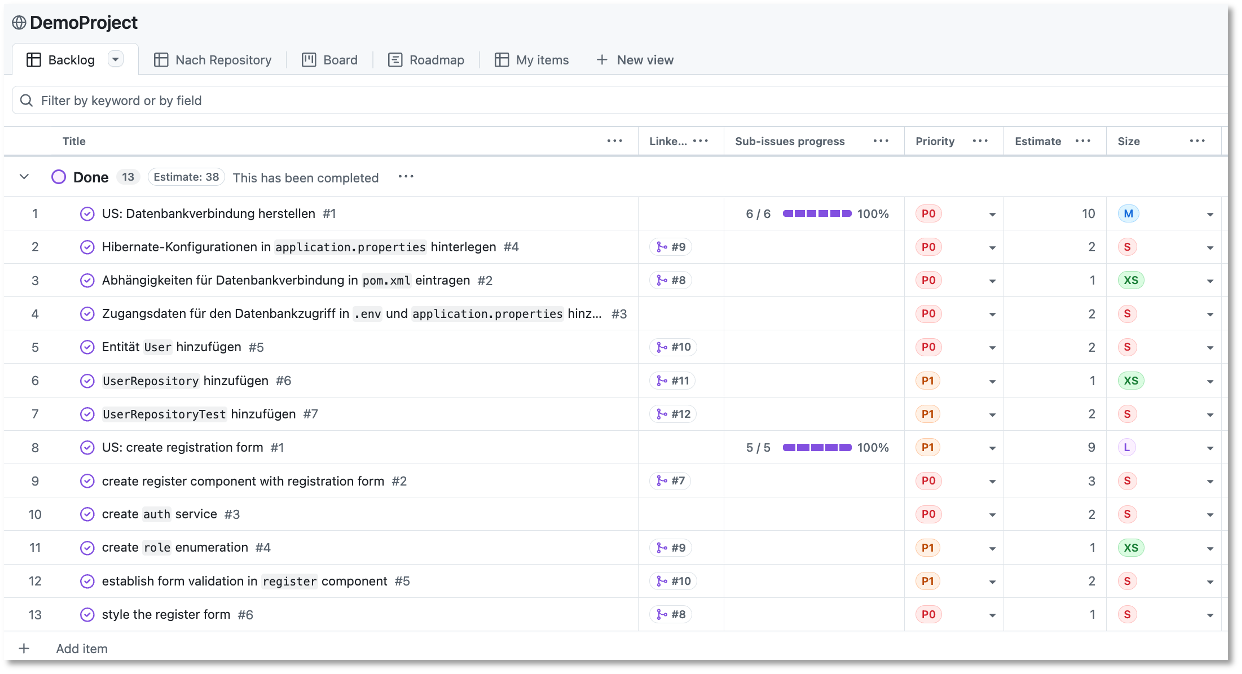Click the globe icon beside DemoProject
The height and width of the screenshot is (674, 1242).
pos(19,22)
